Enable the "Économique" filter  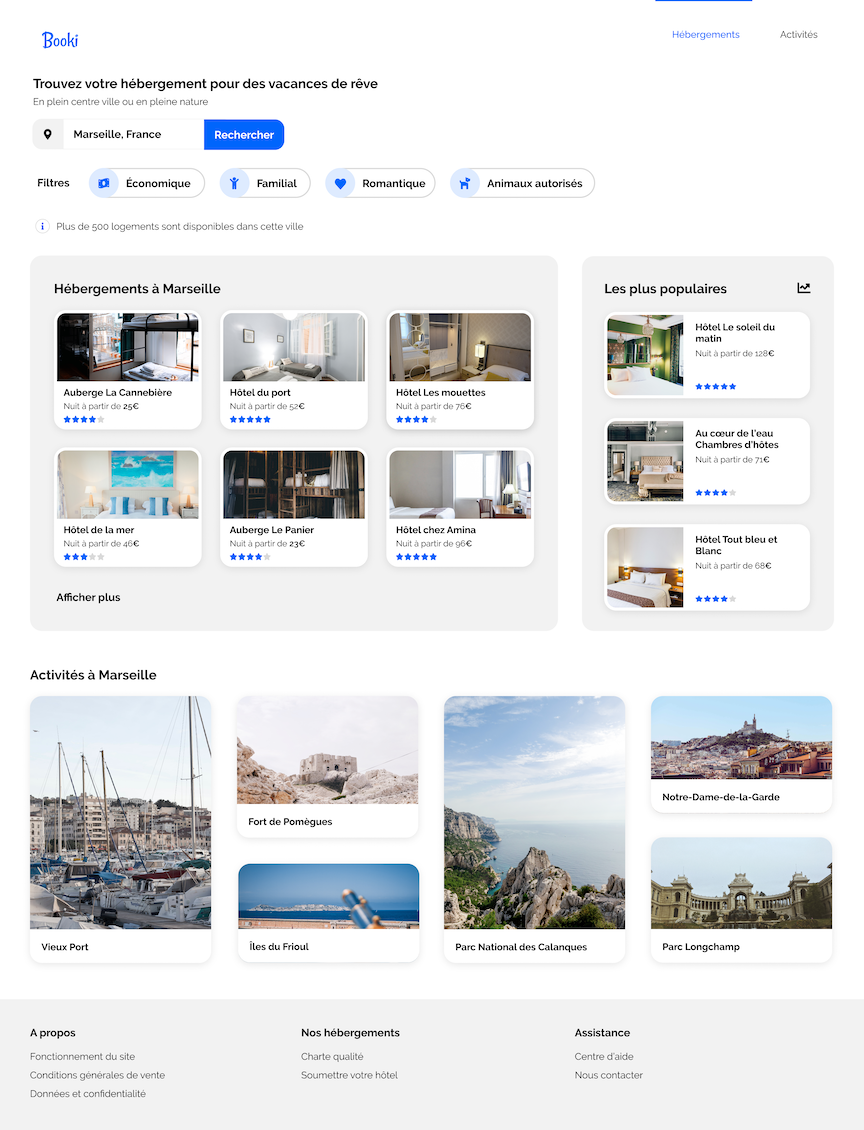point(146,183)
